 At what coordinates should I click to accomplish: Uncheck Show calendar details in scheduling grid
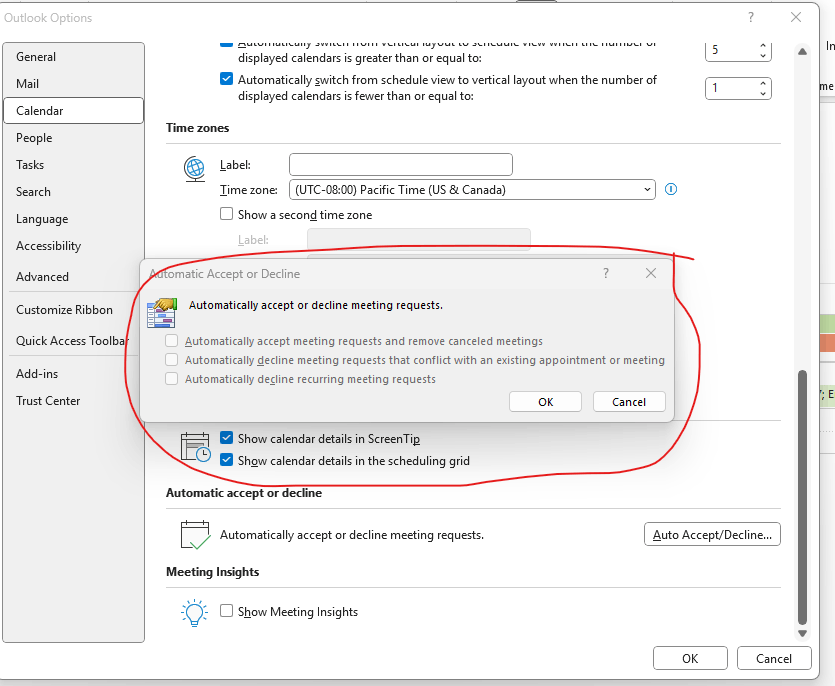[226, 460]
